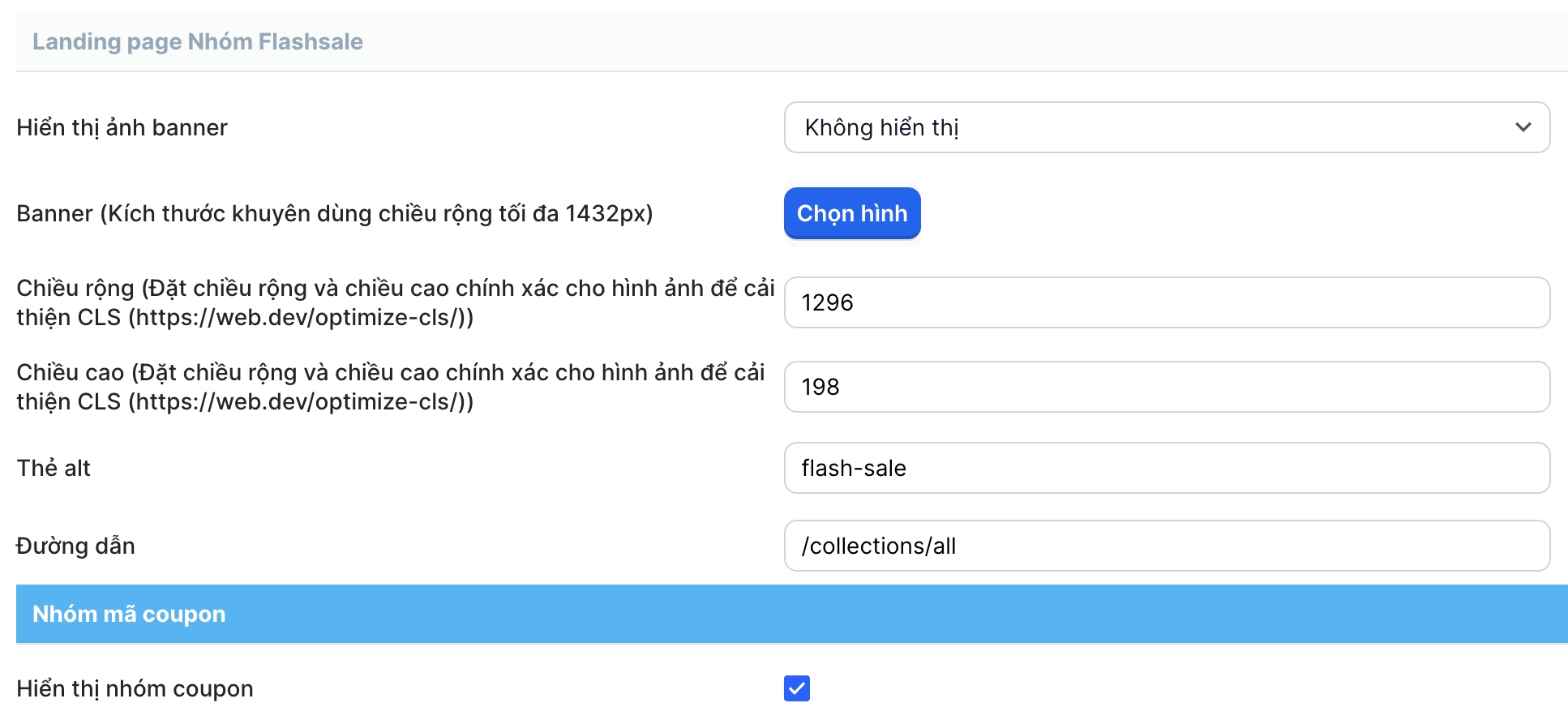The width and height of the screenshot is (1568, 720).
Task: Click the chevron arrow of banner dropdown
Action: (1523, 127)
